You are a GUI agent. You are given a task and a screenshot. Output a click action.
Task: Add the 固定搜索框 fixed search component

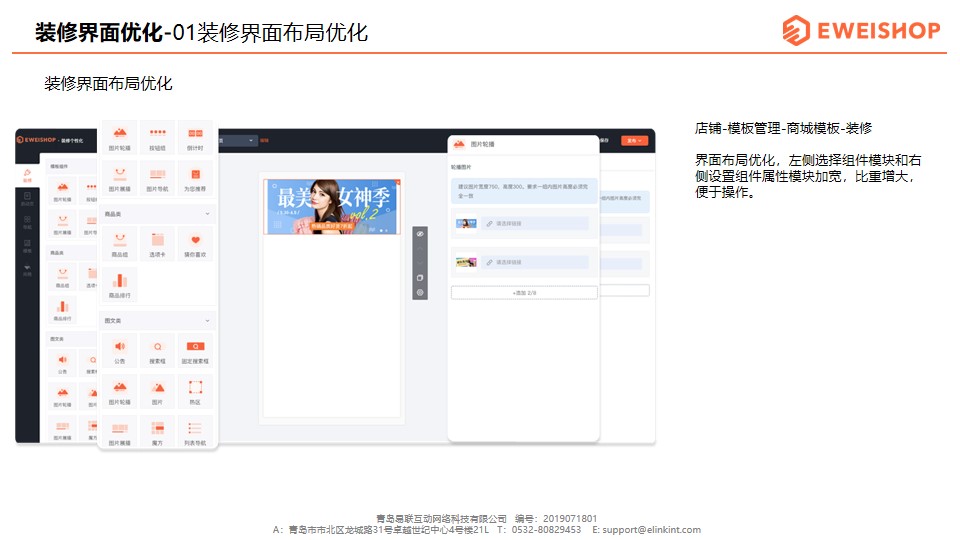pos(195,351)
